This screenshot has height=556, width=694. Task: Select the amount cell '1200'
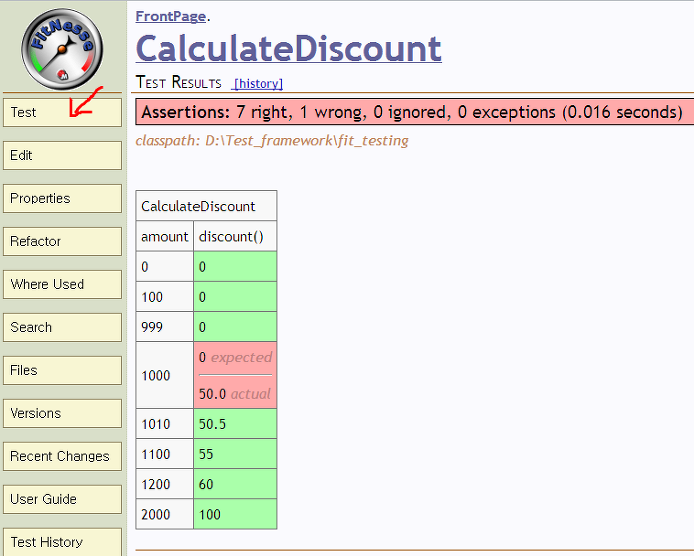point(165,484)
